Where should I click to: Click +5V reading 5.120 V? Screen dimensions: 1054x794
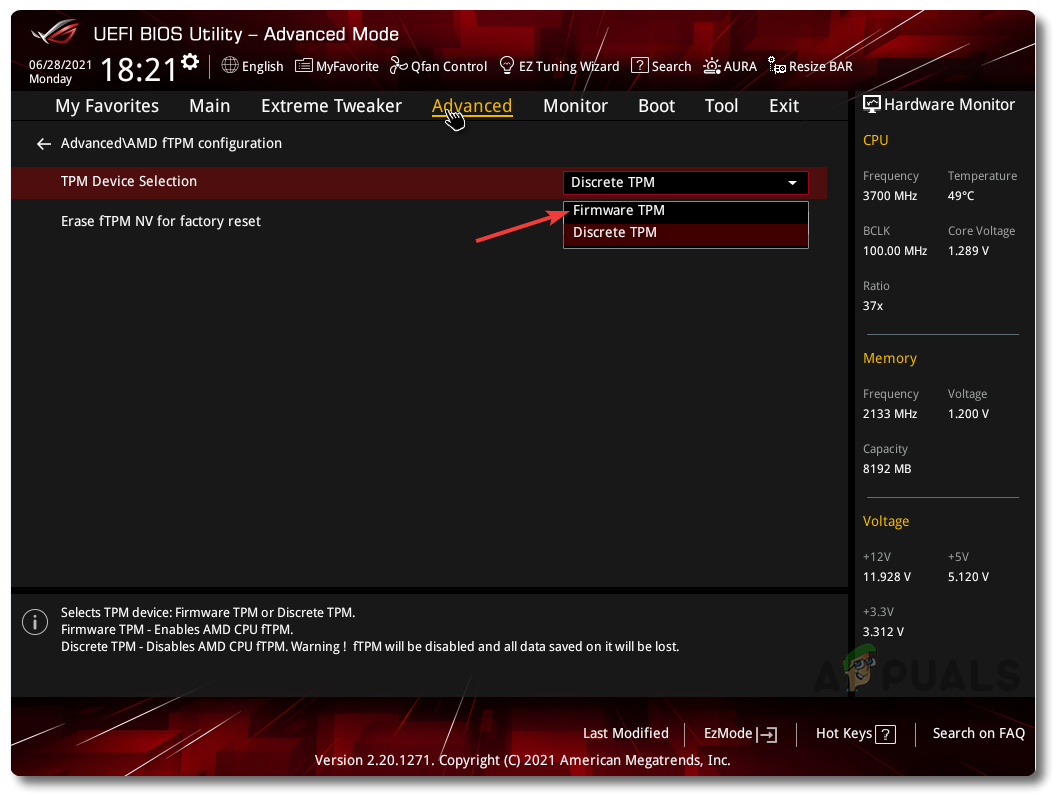tap(968, 577)
